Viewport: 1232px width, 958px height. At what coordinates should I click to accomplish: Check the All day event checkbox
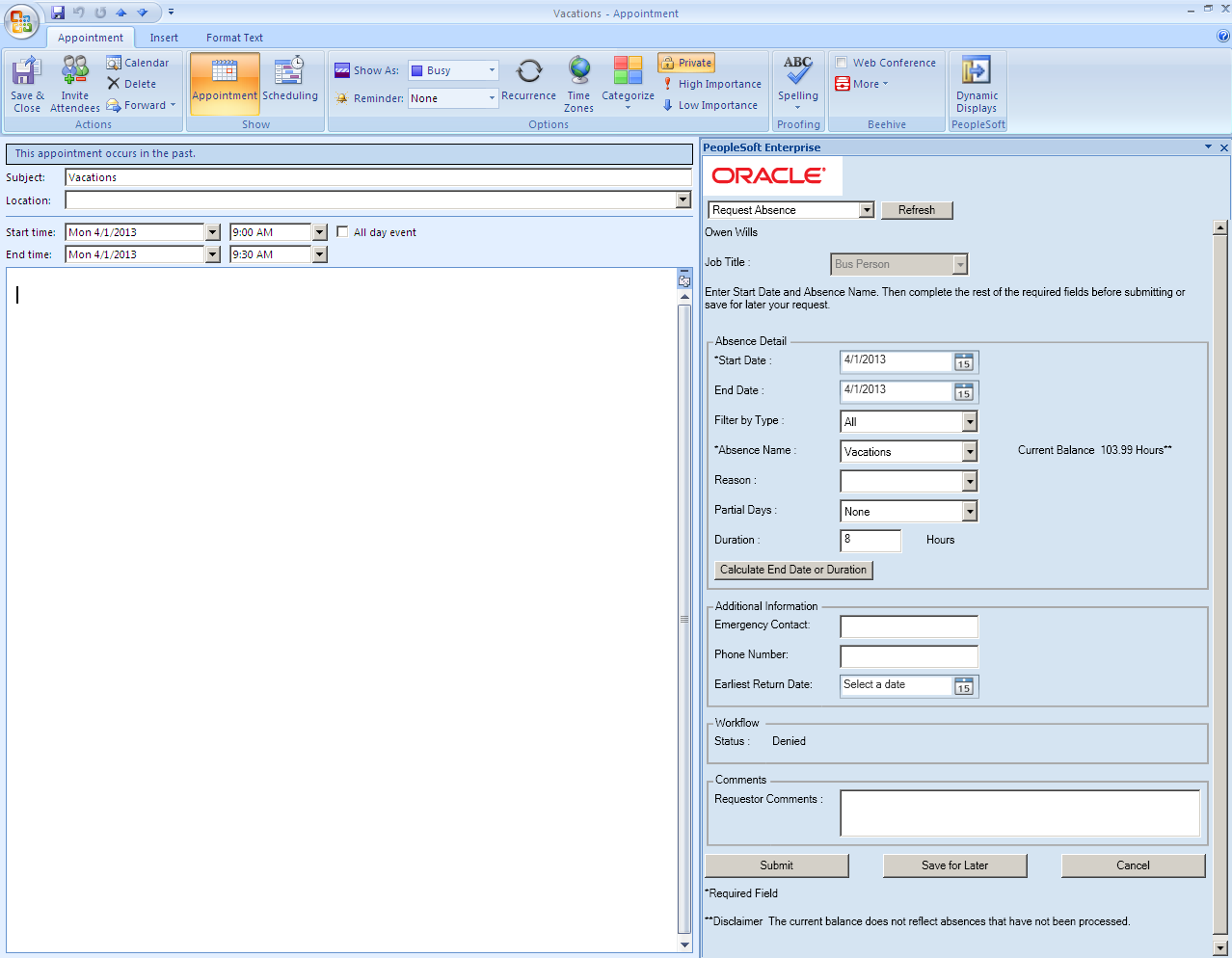coord(342,232)
